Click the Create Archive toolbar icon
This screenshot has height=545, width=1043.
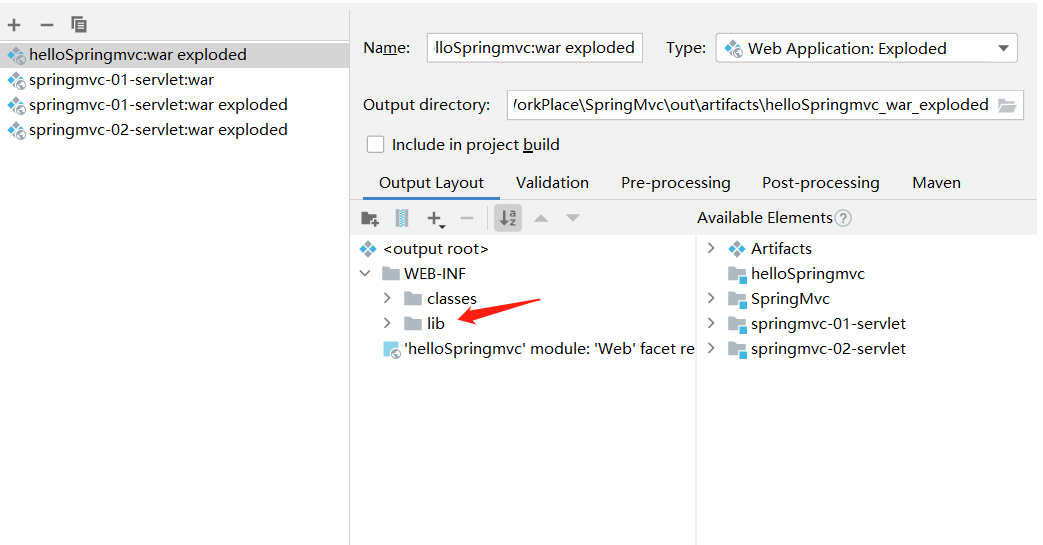[402, 218]
